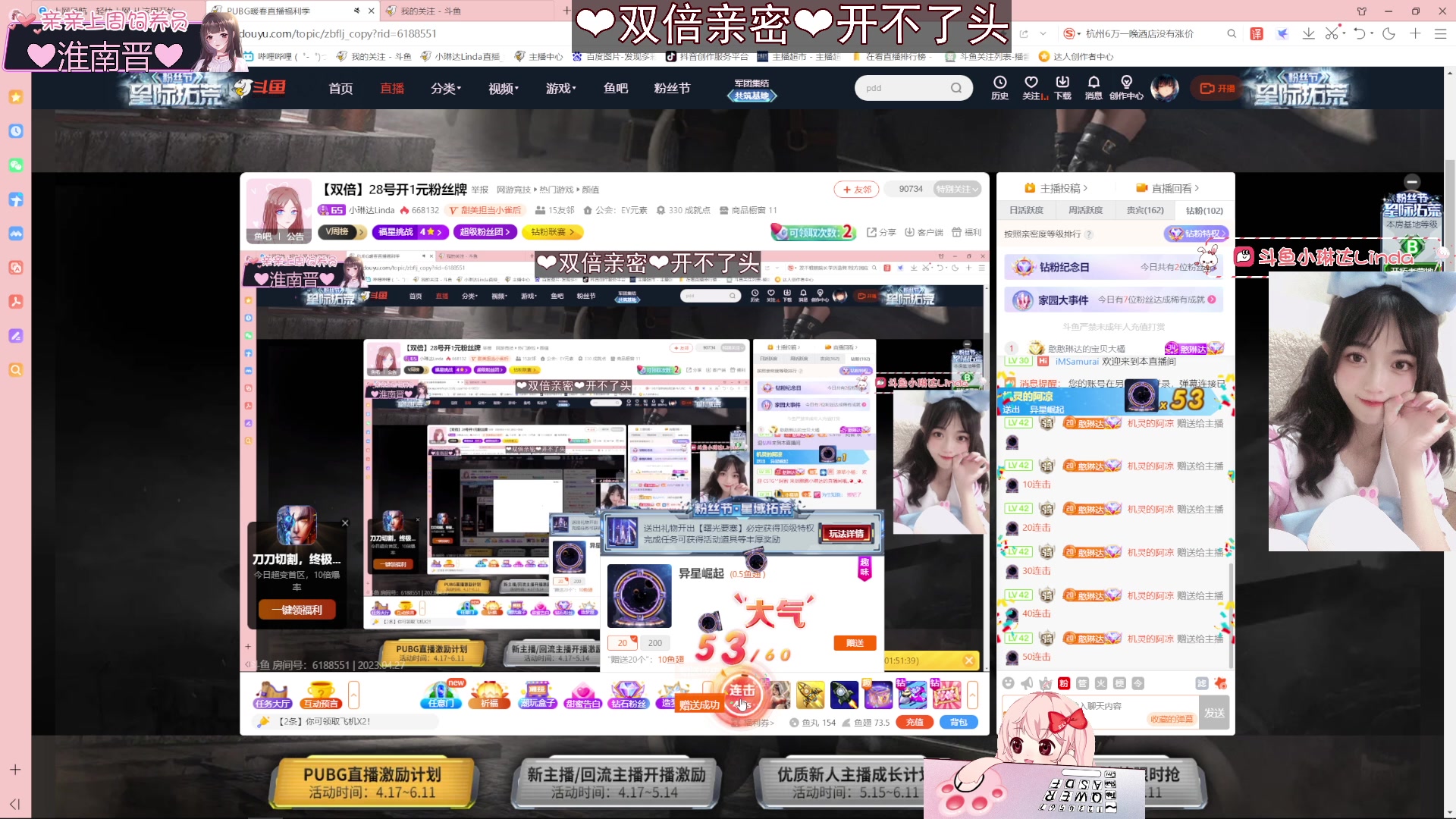This screenshot has height=819, width=1456.
Task: Click the 管 icon in chat toolbar
Action: 1082,683
